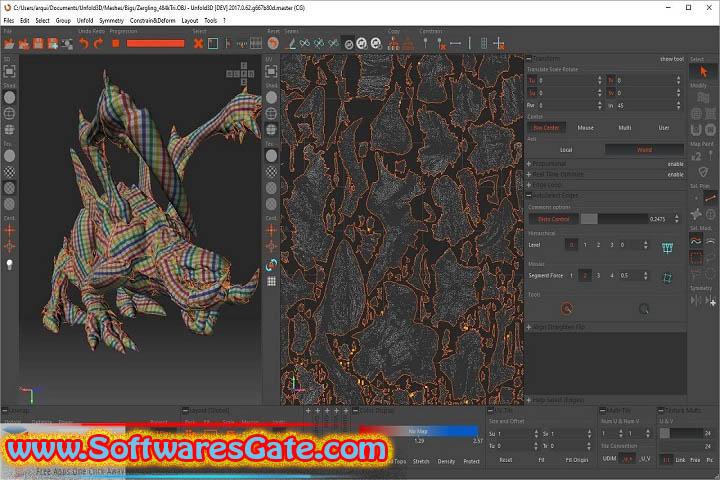Image resolution: width=720 pixels, height=480 pixels.
Task: Click the grid icon in UV sidebar
Action: coord(271,281)
